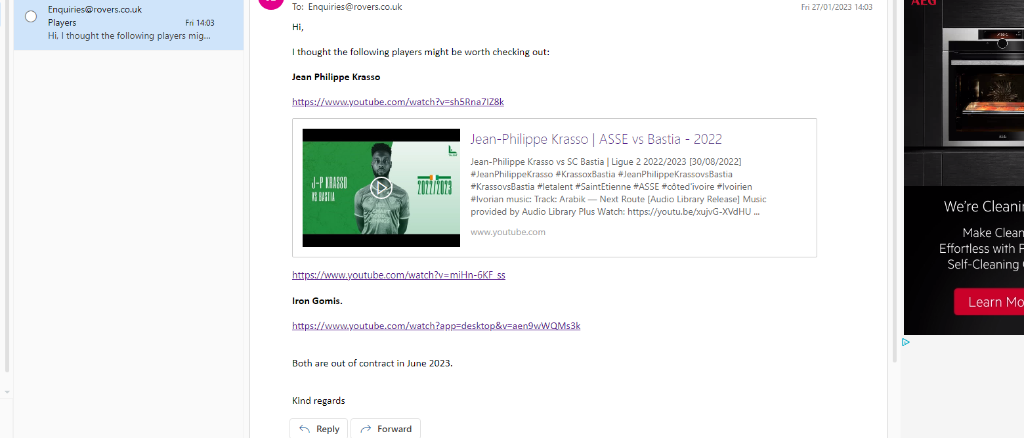Click the recipient address Enquiries@rovers.co.uk in header
Image resolution: width=1024 pixels, height=438 pixels.
[x=355, y=7]
